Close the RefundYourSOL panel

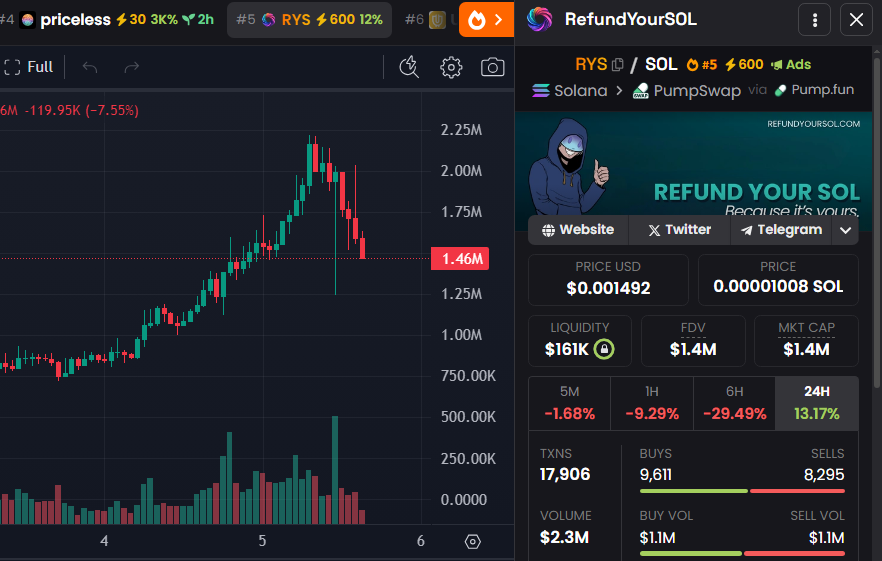pyautogui.click(x=856, y=20)
